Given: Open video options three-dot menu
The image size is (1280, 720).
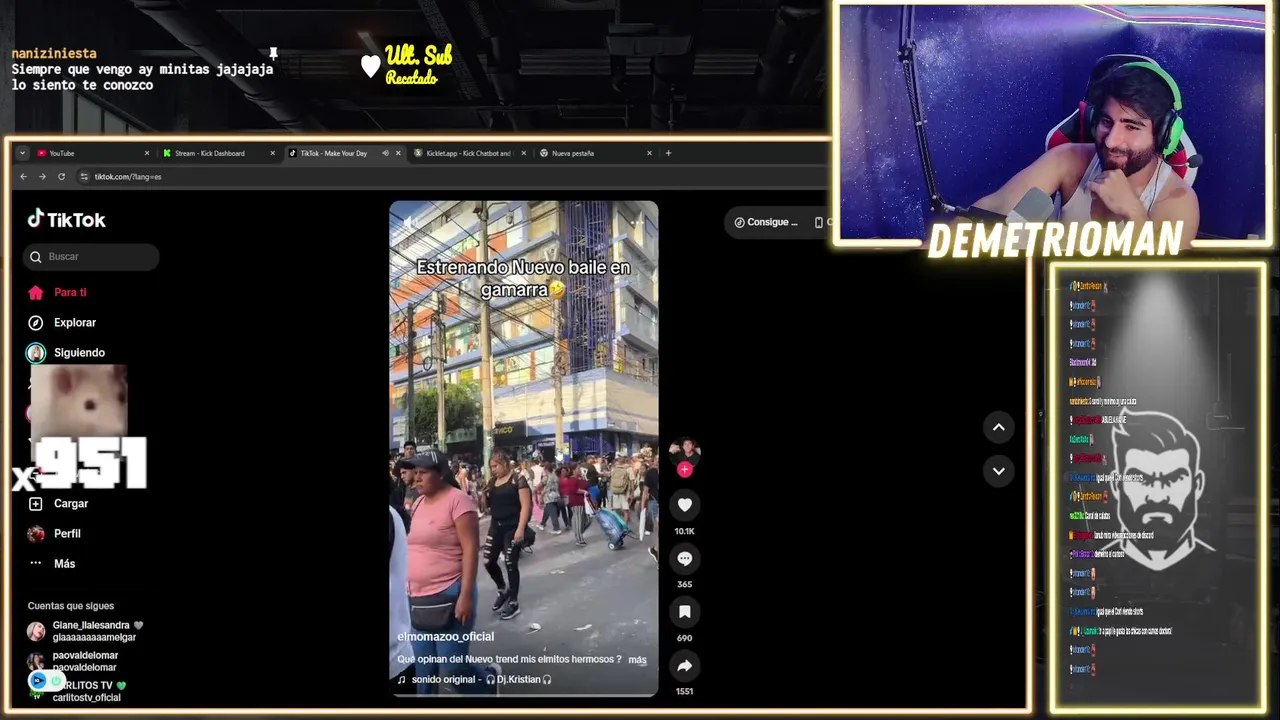Looking at the screenshot, I should pyautogui.click(x=639, y=221).
